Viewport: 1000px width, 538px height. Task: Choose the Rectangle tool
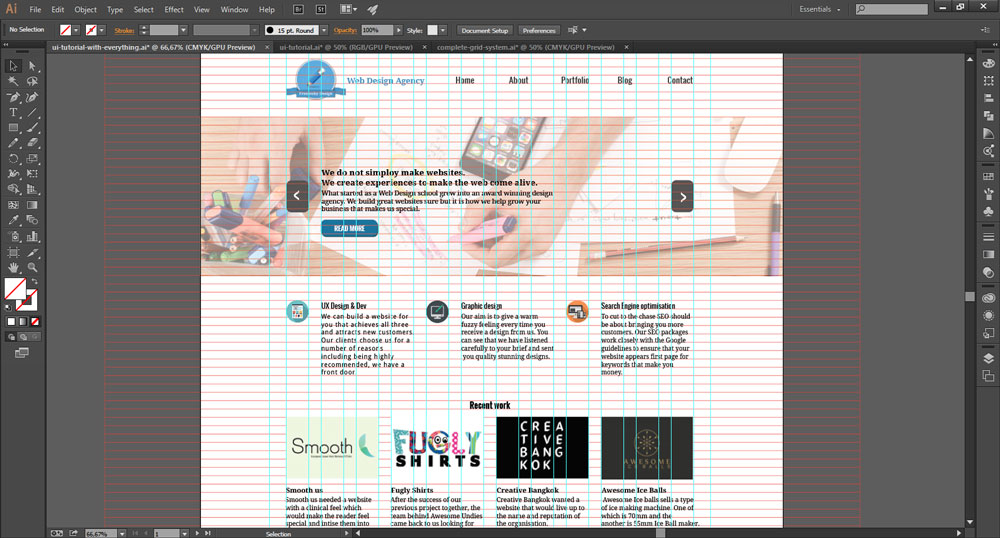14,128
